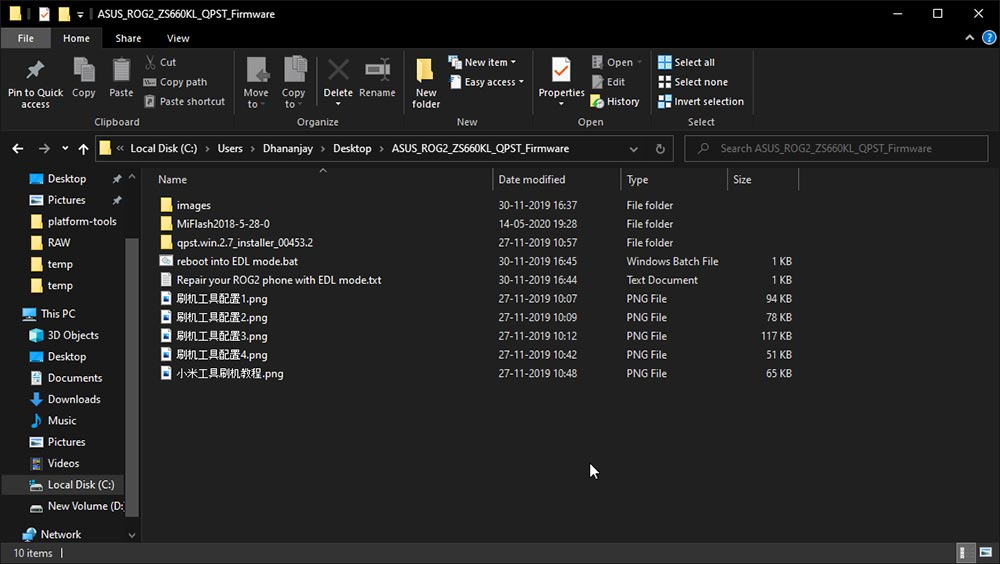The height and width of the screenshot is (564, 1000).
Task: Sort by Date modified column header
Action: [556, 179]
